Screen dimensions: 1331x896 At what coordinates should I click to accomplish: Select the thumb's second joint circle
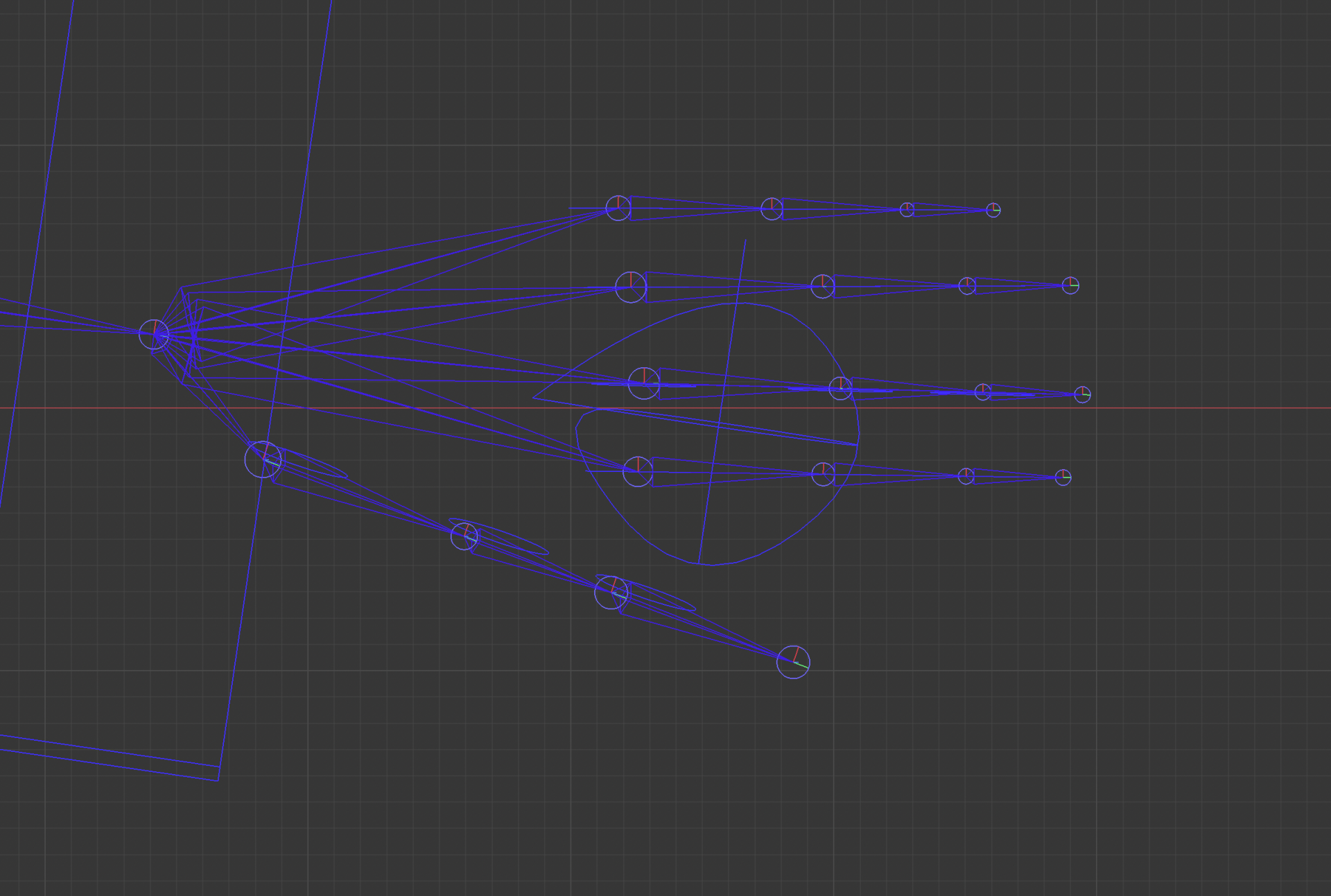[x=464, y=536]
